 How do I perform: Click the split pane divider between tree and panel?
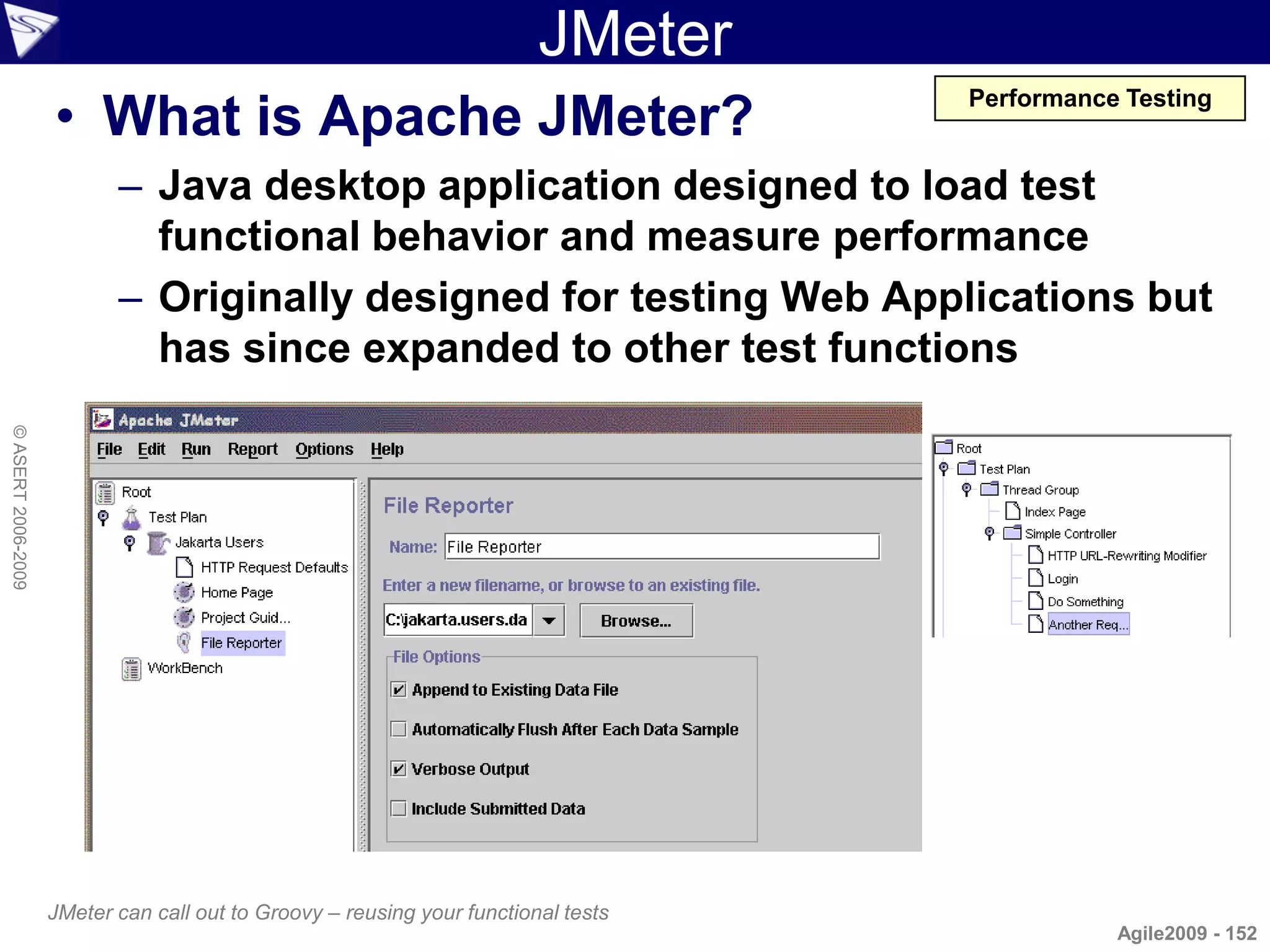click(363, 664)
